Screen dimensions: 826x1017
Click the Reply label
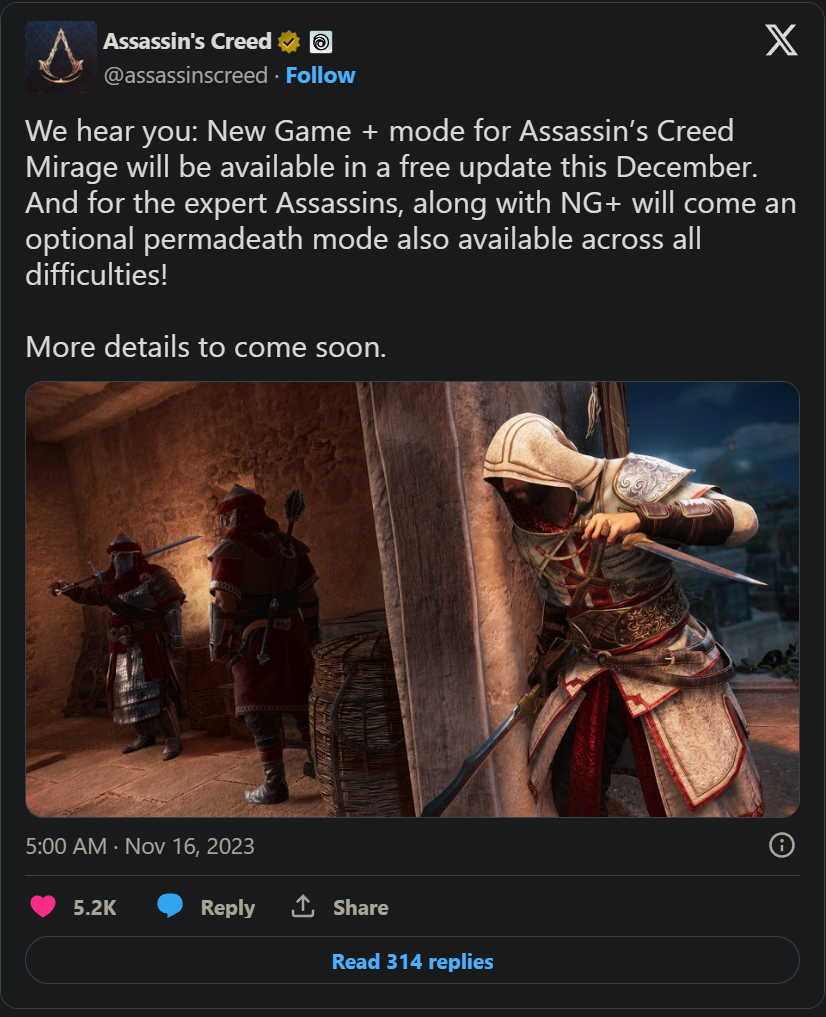pyautogui.click(x=228, y=907)
